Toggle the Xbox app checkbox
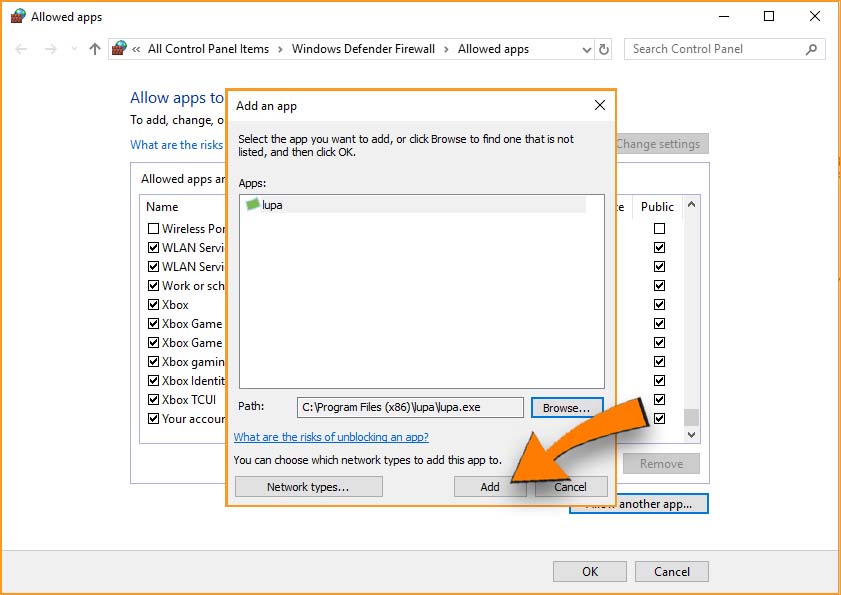Screen dimensions: 841x595 154,305
